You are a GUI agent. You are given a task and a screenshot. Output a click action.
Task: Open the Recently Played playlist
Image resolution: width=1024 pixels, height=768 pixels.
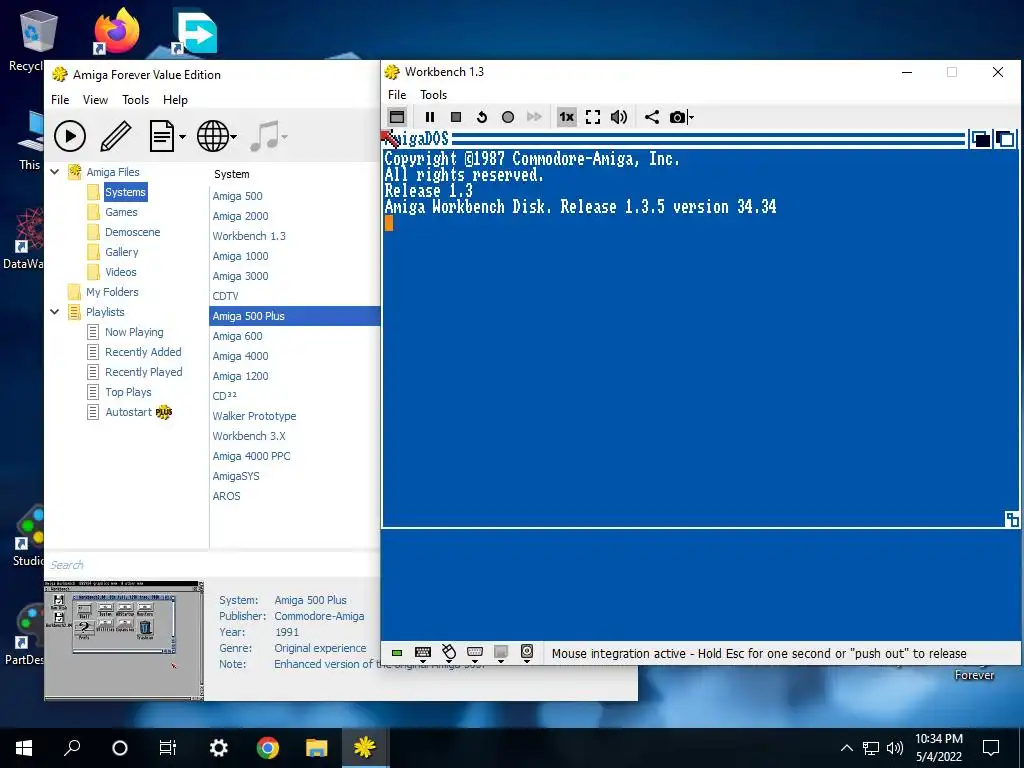[144, 372]
